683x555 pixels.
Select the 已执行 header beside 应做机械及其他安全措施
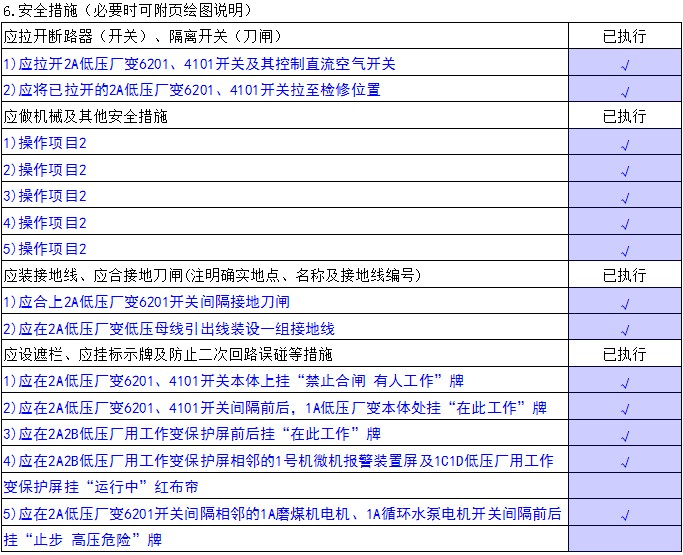(624, 116)
